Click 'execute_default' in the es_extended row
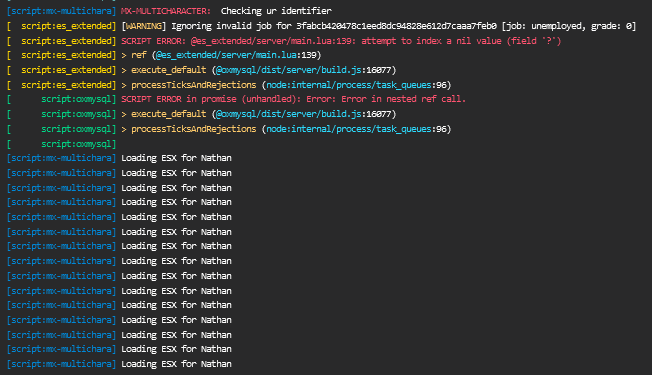Viewport: 652px width, 375px height. point(168,70)
